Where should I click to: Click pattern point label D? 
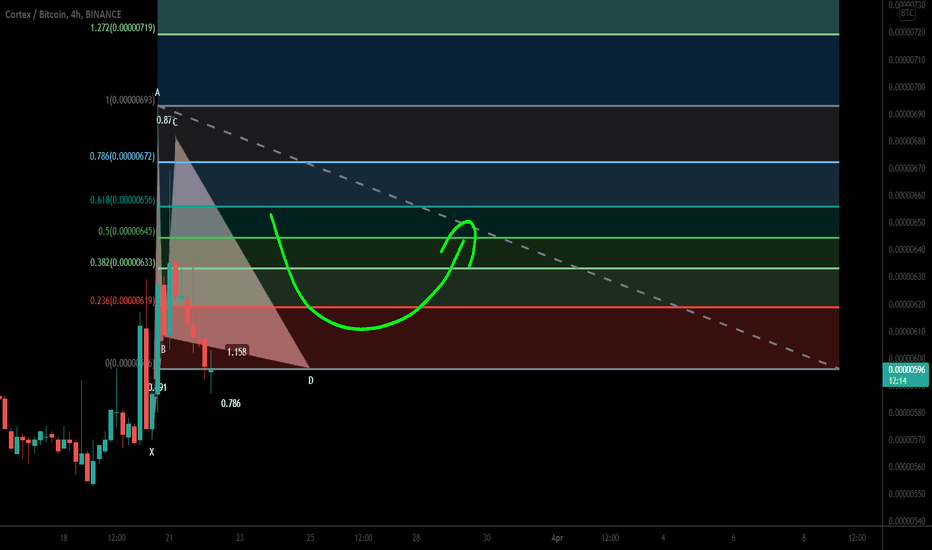click(x=310, y=381)
